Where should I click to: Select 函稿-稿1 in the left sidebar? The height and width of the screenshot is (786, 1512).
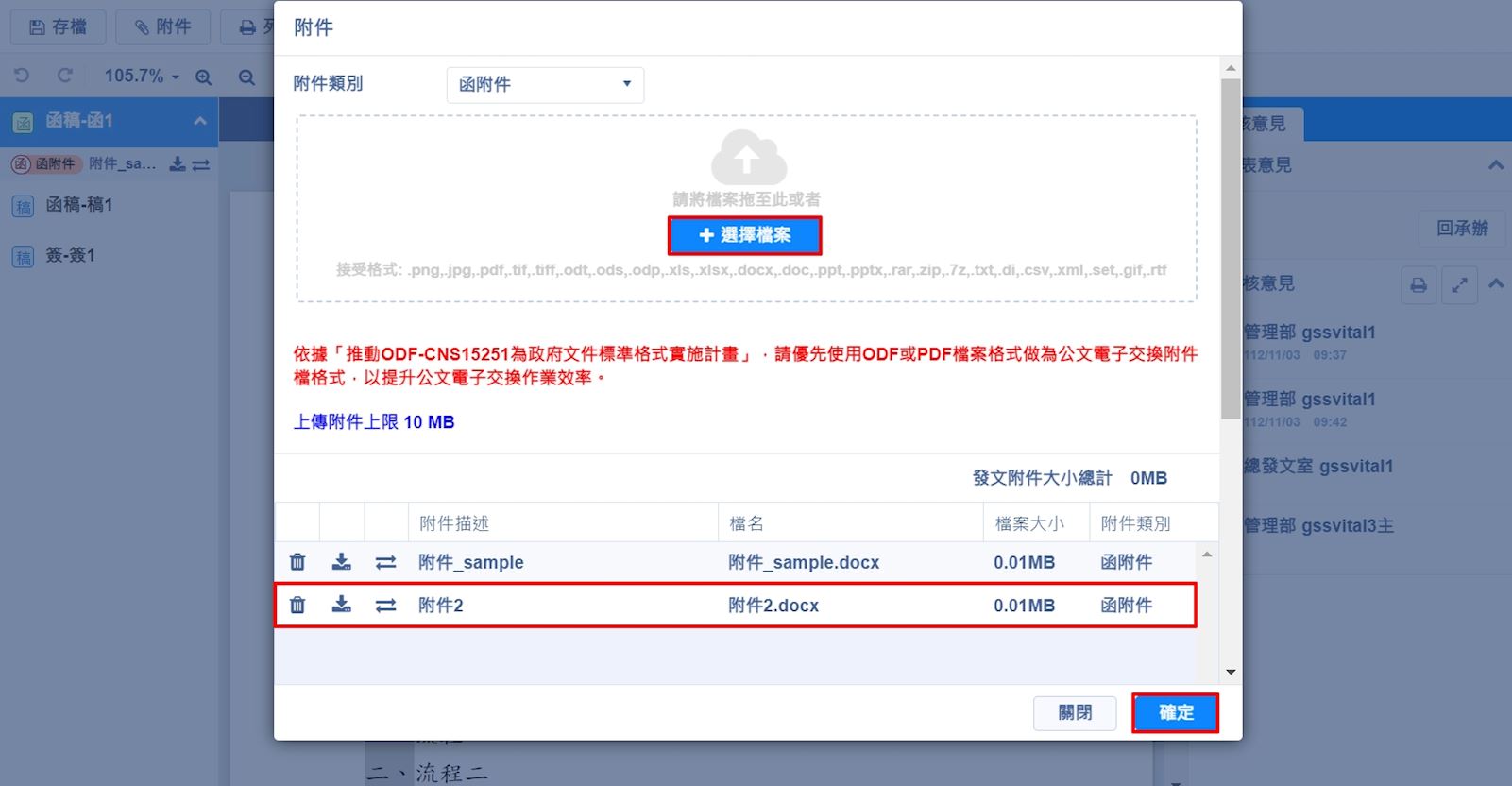pos(79,205)
